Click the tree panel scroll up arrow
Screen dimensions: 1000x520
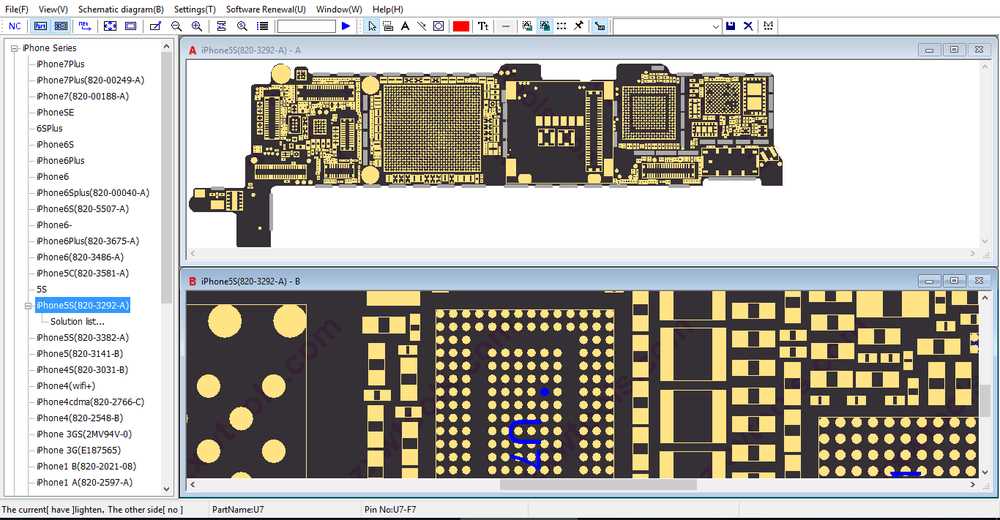pyautogui.click(x=166, y=47)
